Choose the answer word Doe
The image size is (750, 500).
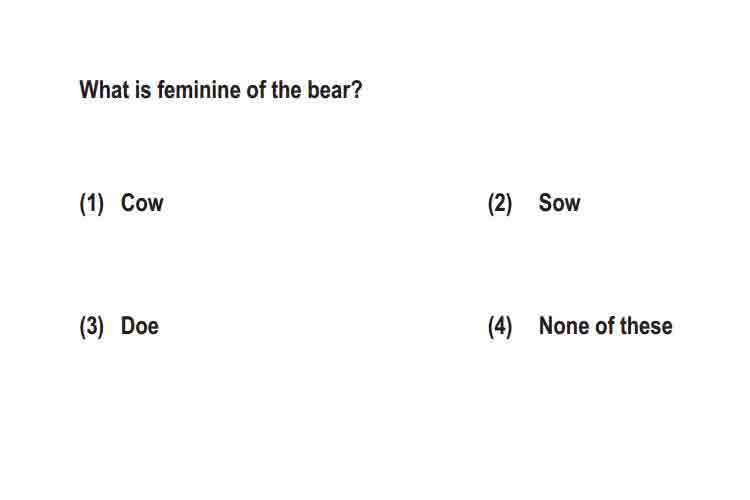point(140,326)
